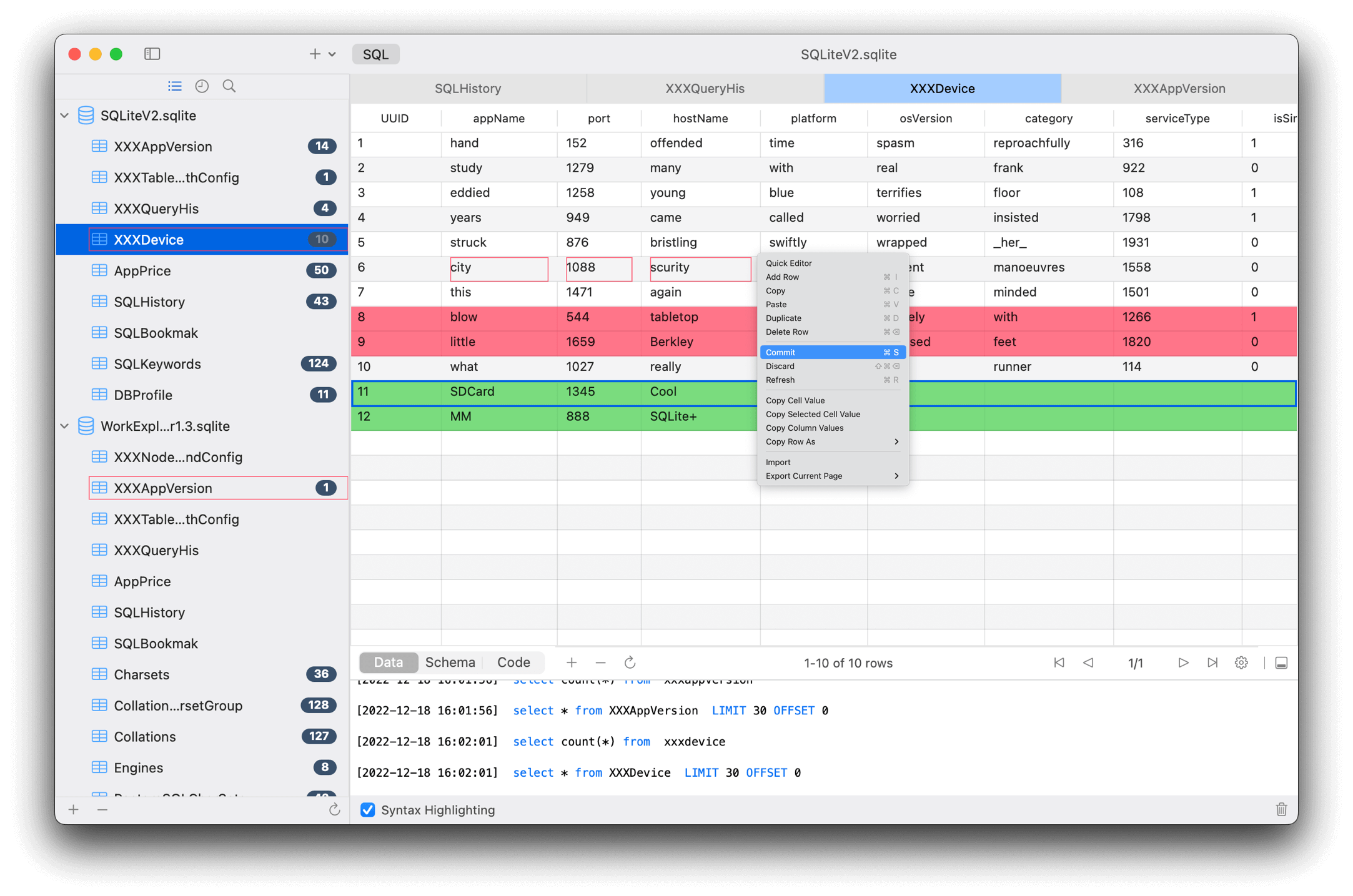
Task: Collapse the WorkExpl...r1.3.sqlite database tree
Action: point(65,426)
